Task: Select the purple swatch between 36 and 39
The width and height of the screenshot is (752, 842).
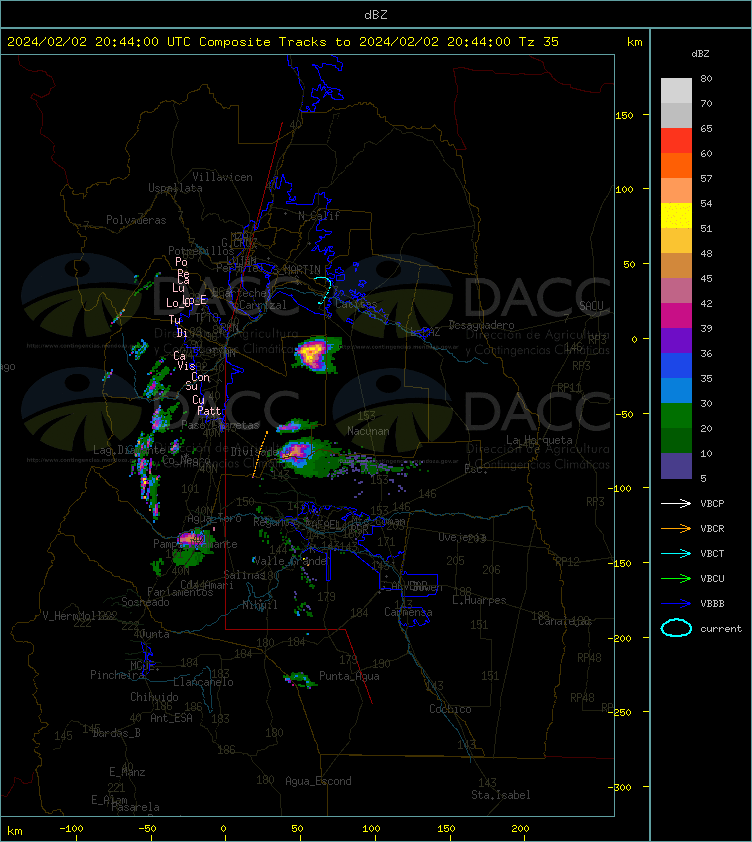Action: [676, 340]
